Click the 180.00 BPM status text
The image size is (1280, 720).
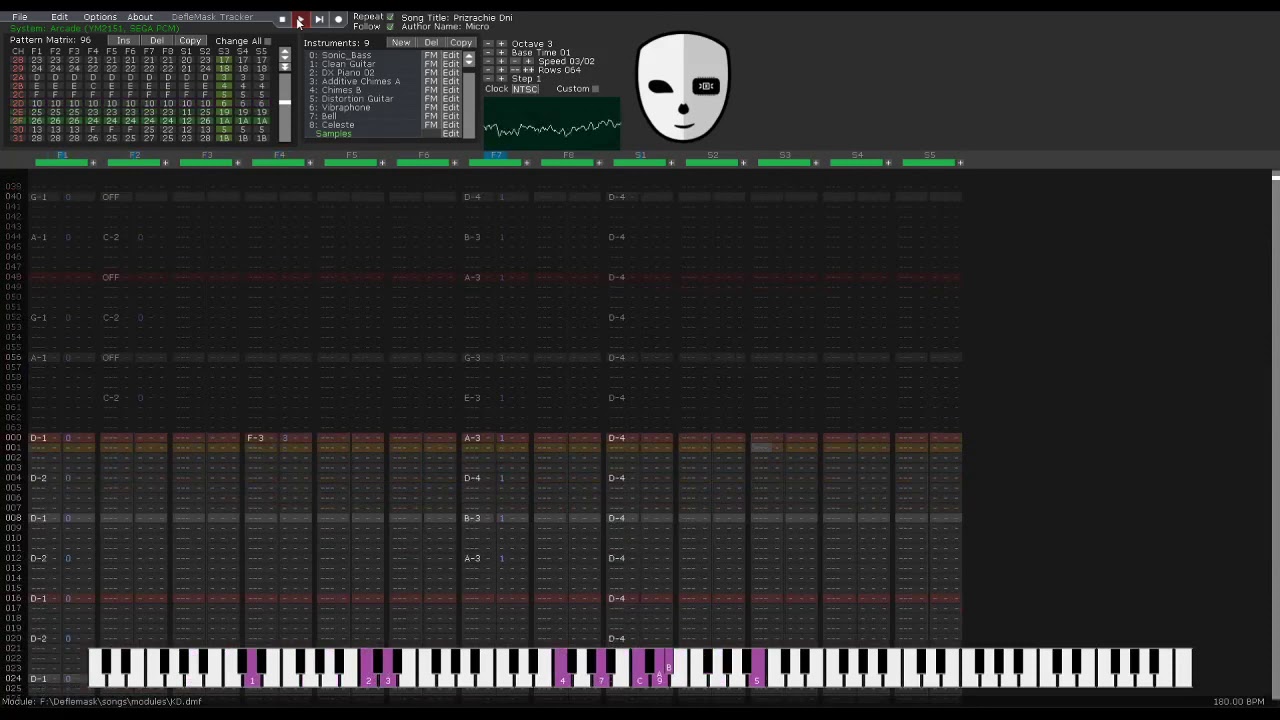pos(1239,701)
